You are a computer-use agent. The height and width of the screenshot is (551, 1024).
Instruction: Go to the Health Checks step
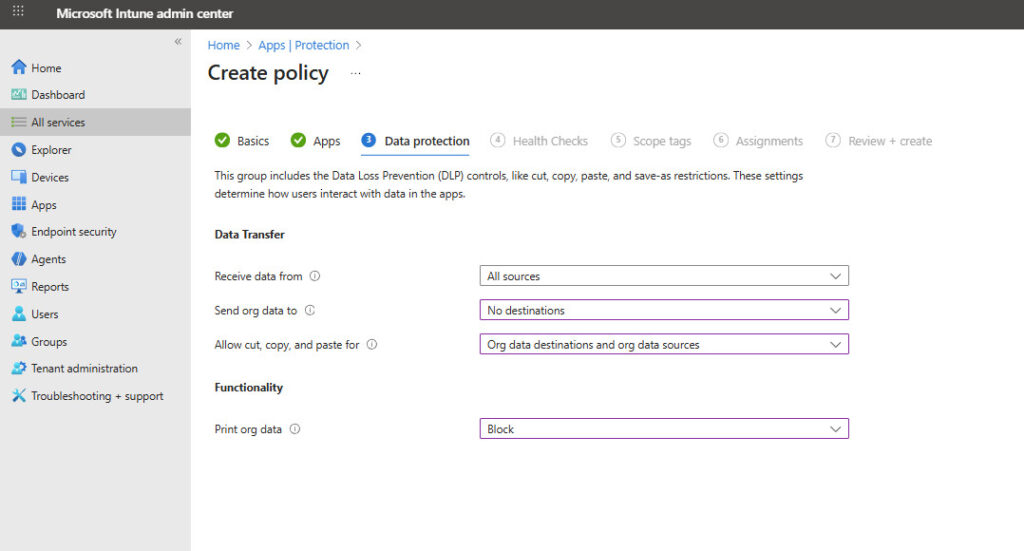[549, 141]
